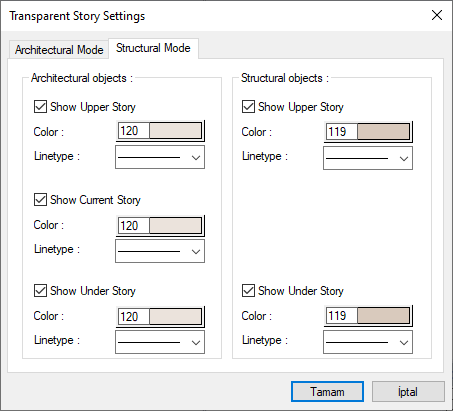Open Linetype dropdown for architectural current story
Screen dimensions: 453x411
(x=160, y=251)
